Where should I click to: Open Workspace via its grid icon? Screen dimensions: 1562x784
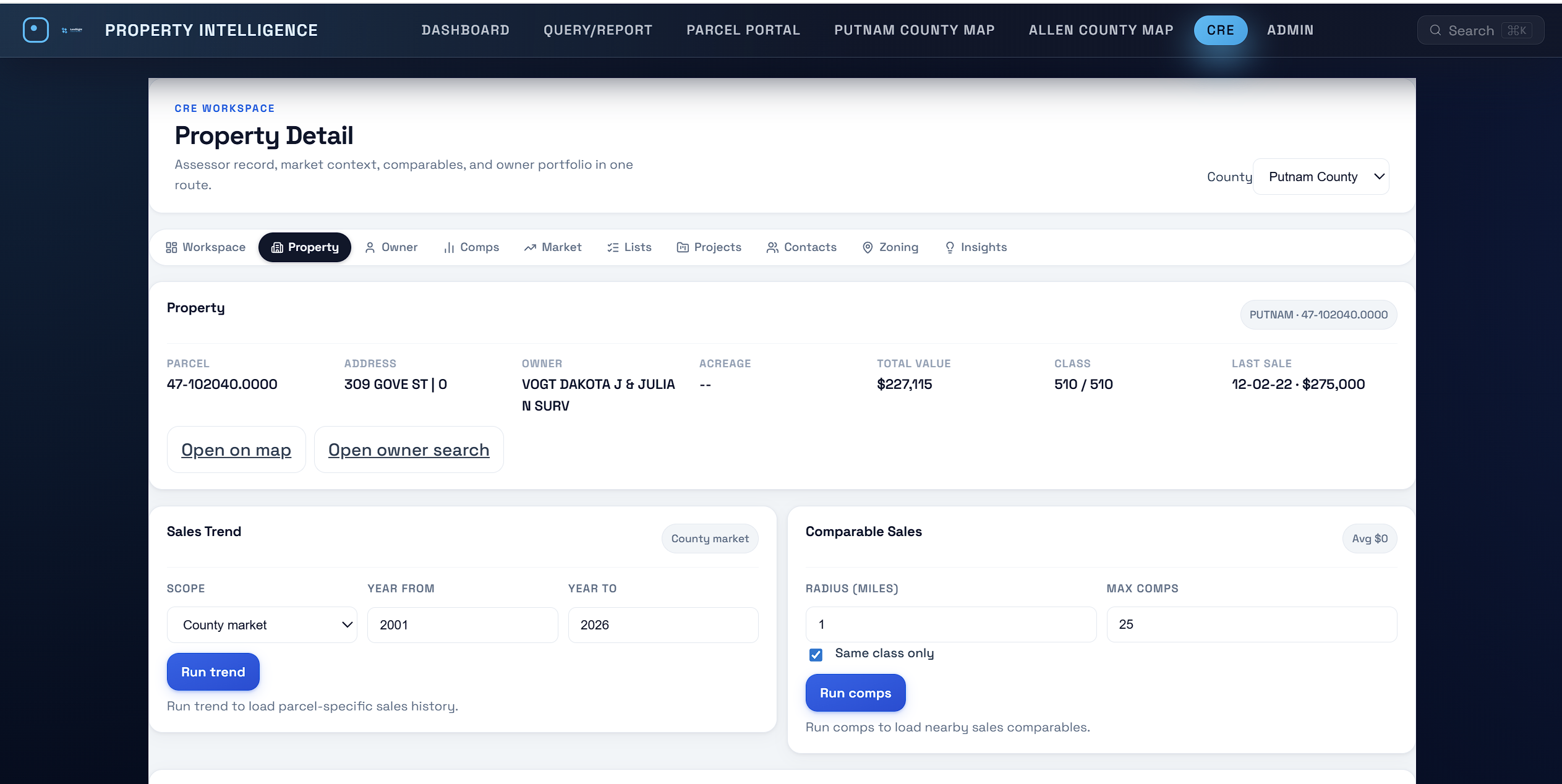pos(171,247)
